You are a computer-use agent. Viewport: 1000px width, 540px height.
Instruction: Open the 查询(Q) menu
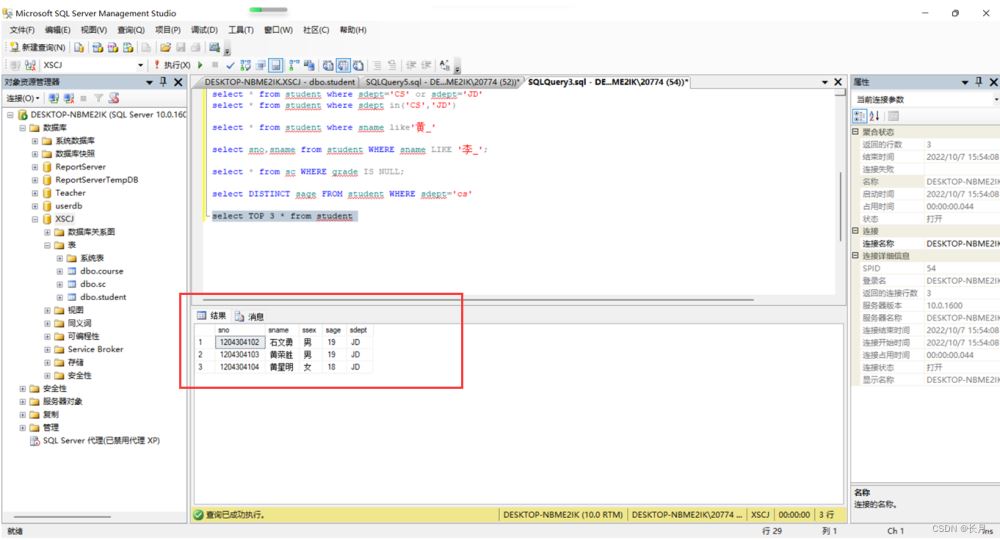131,30
